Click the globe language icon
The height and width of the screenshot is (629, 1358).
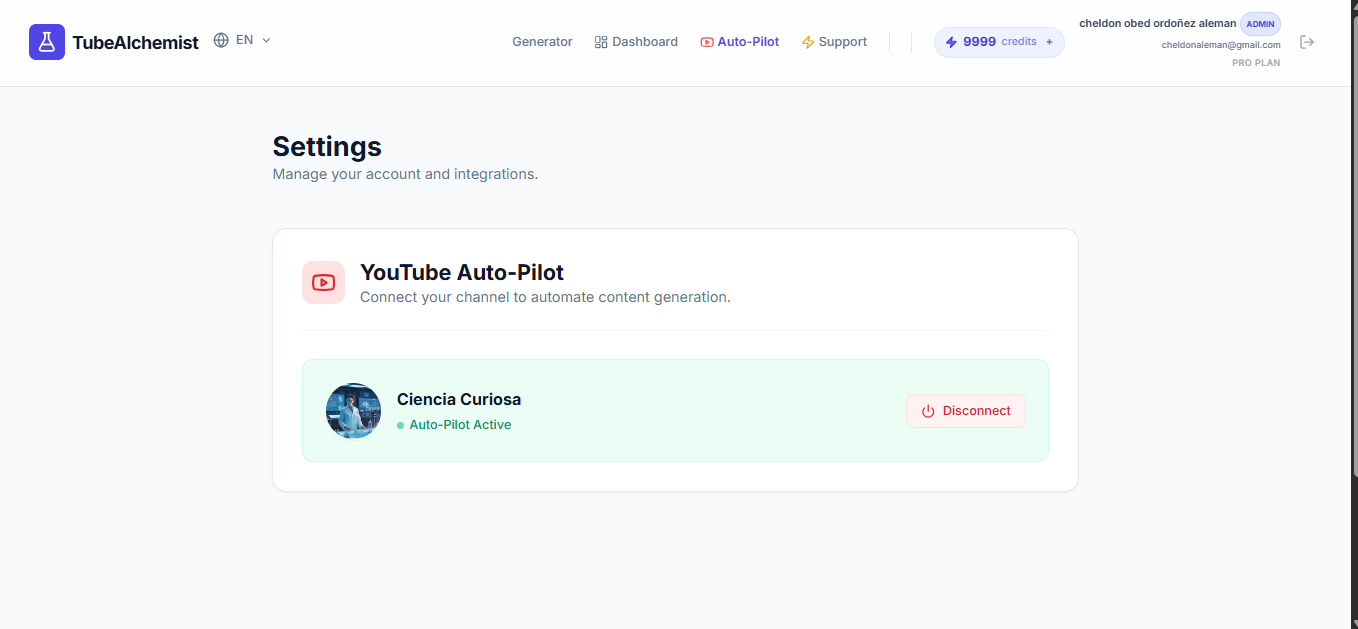(x=220, y=40)
